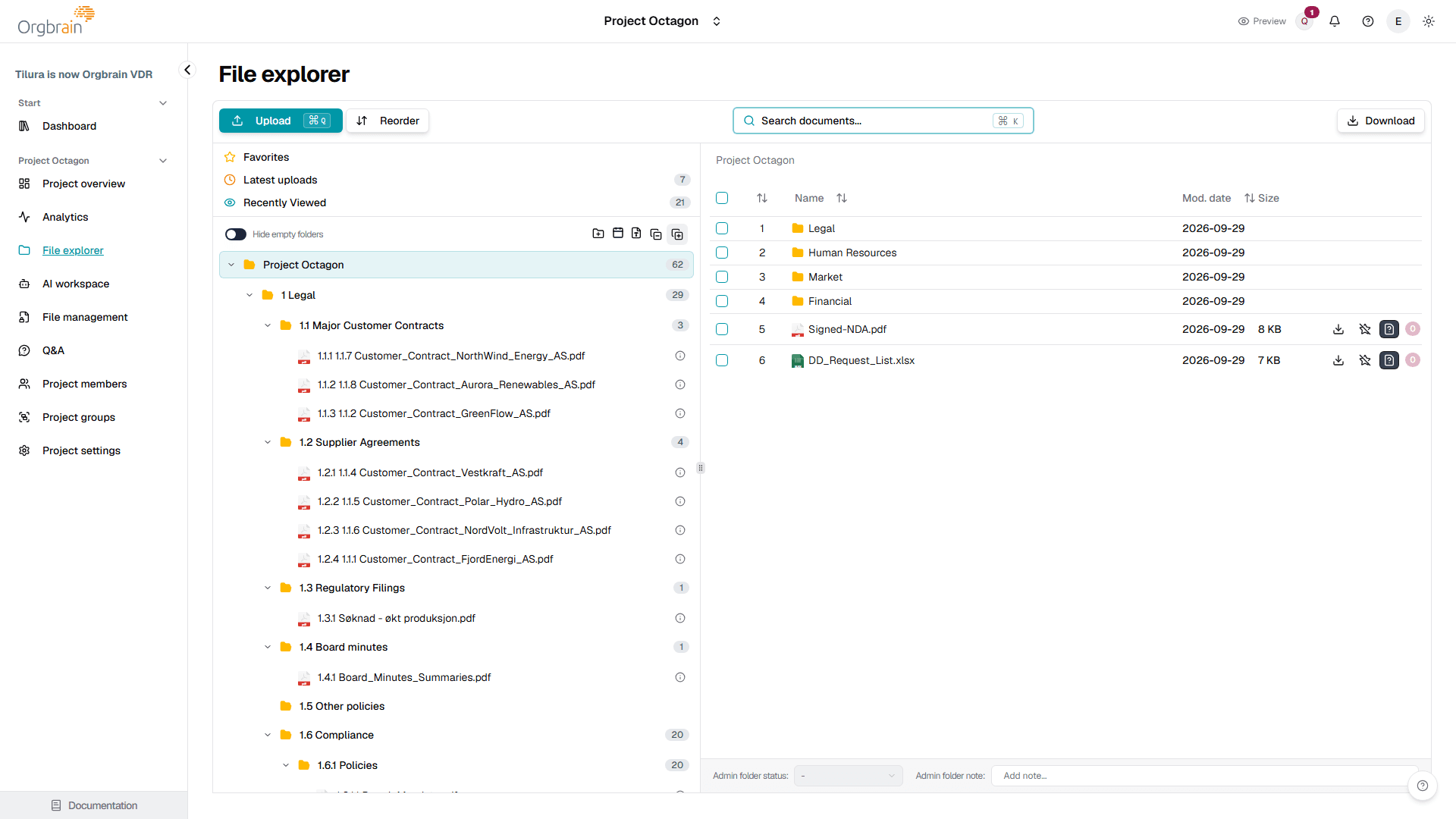Open the help question-mark icon in header
The width and height of the screenshot is (1456, 819).
1368,21
